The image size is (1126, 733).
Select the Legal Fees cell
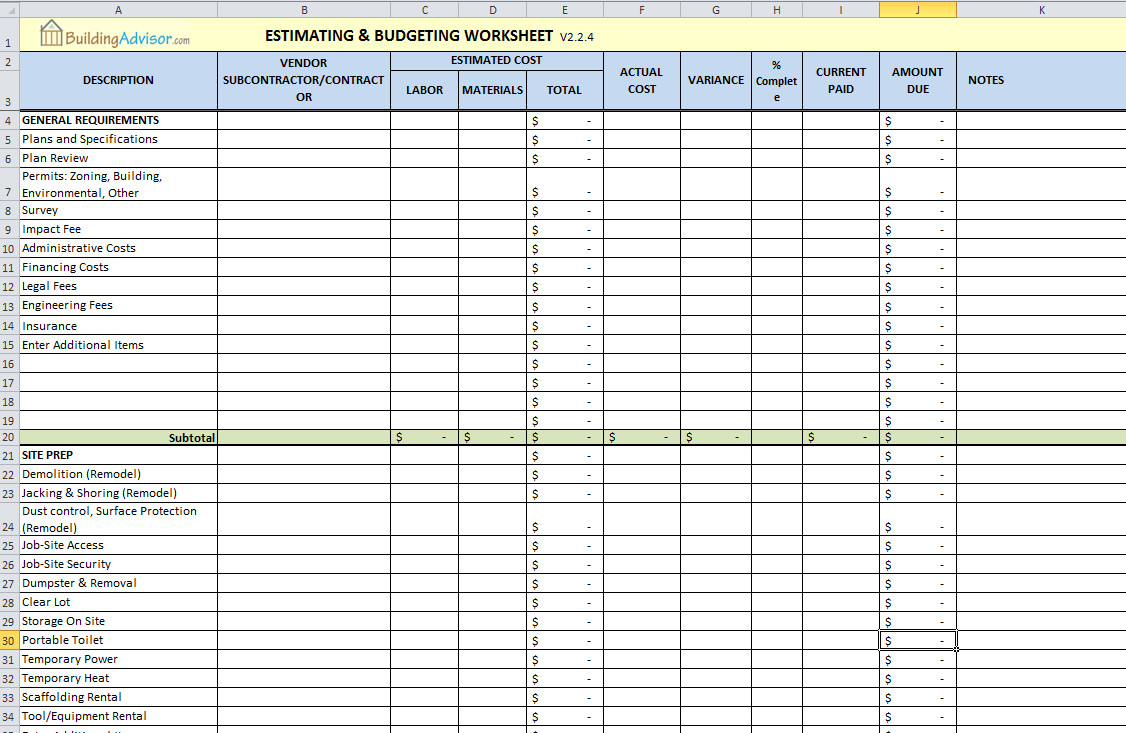tap(118, 286)
